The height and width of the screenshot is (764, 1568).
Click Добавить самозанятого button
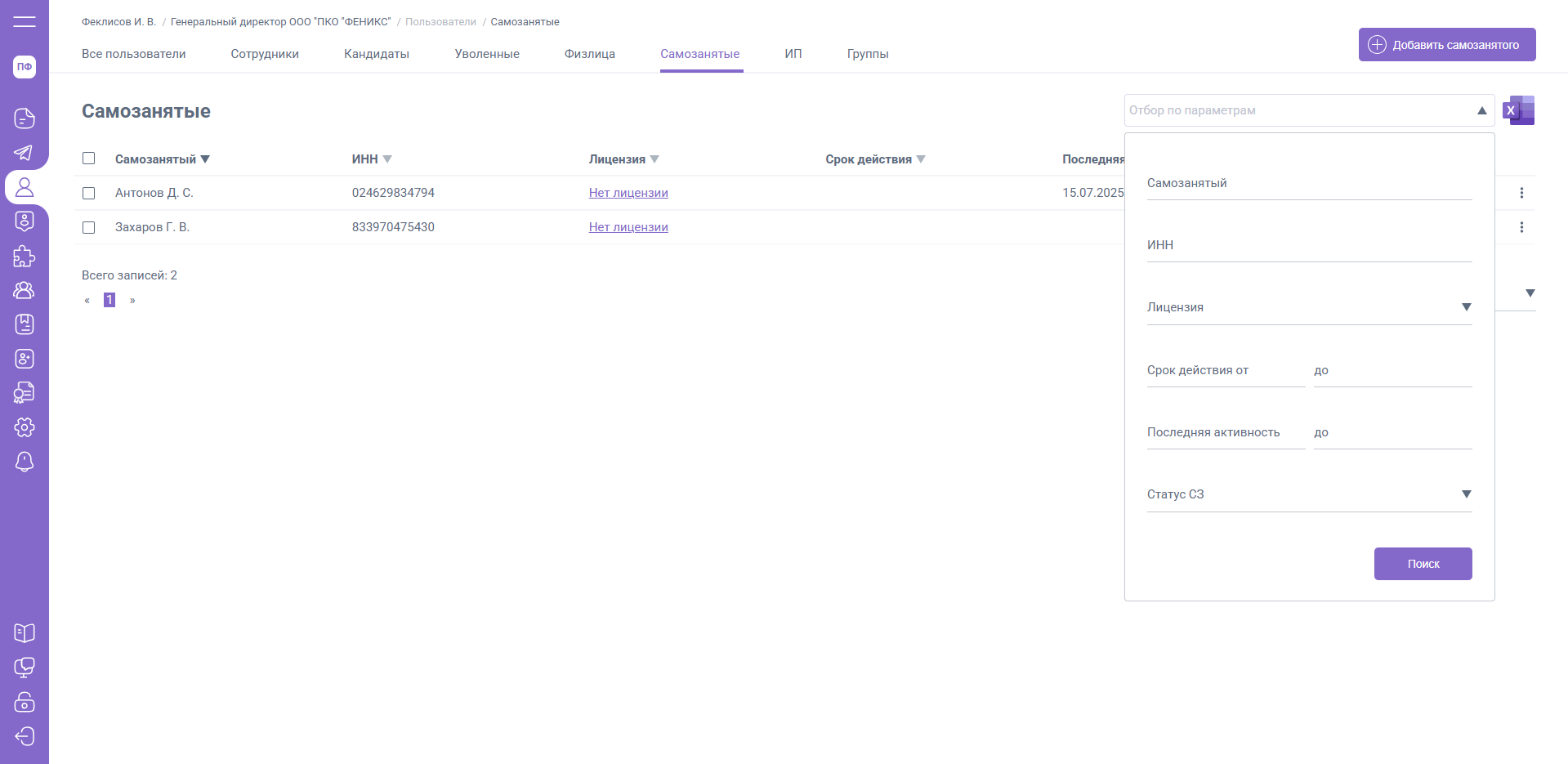(1446, 45)
